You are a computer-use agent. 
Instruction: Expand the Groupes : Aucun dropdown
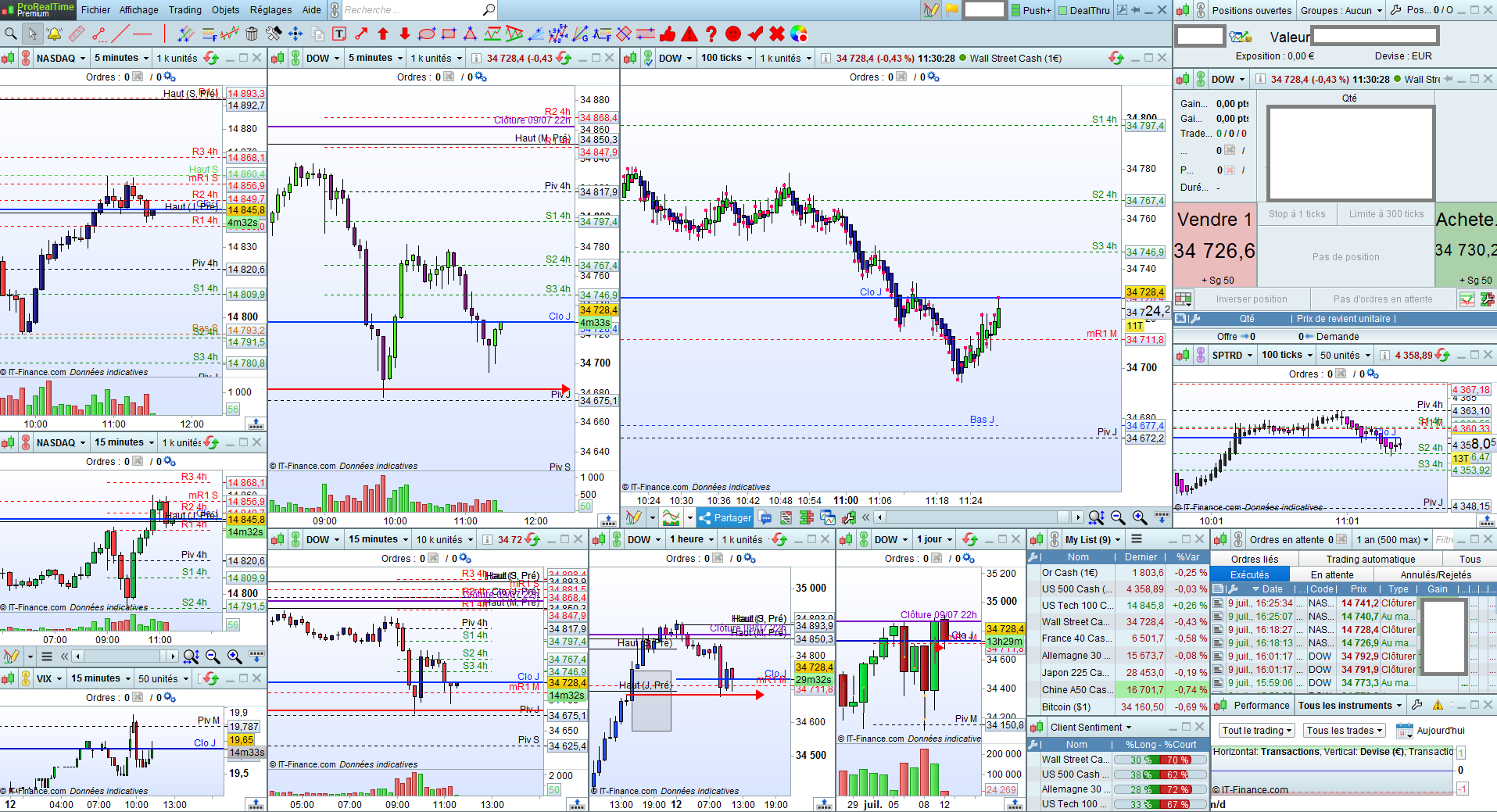pyautogui.click(x=1341, y=10)
